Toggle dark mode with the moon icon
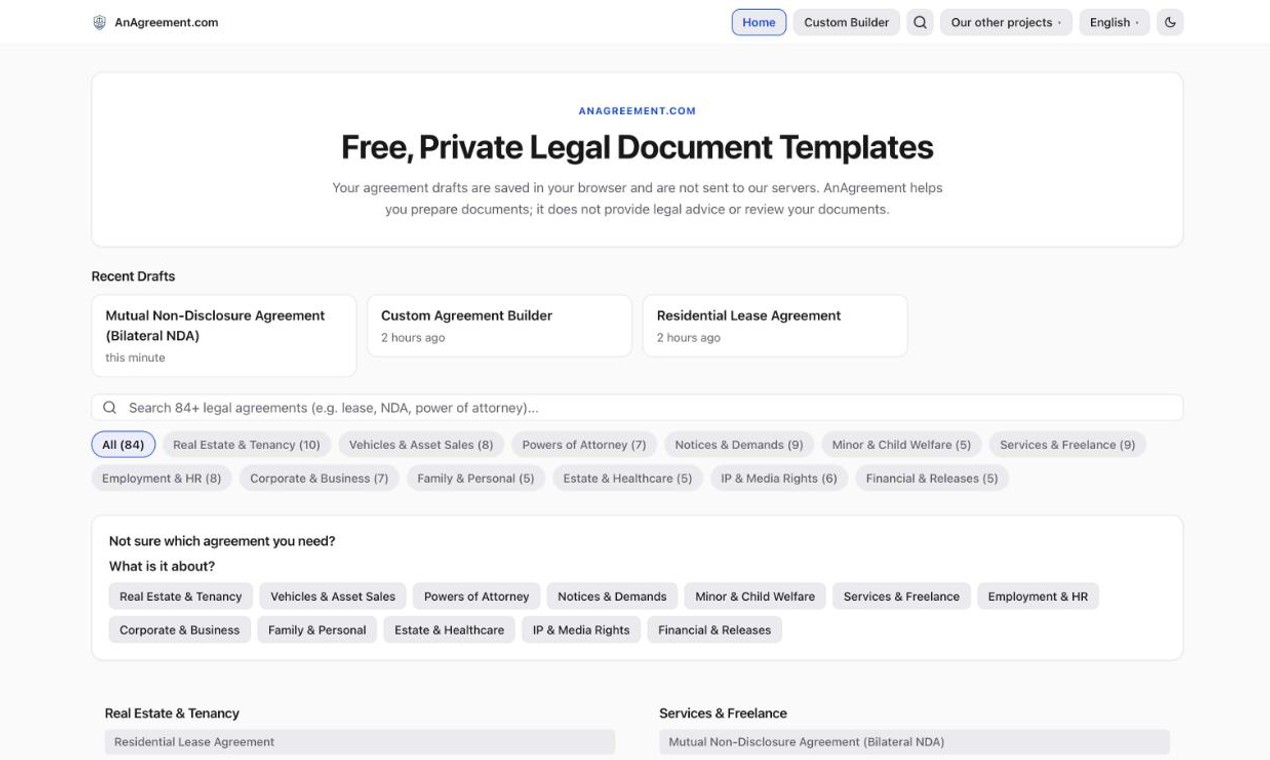 1170,22
